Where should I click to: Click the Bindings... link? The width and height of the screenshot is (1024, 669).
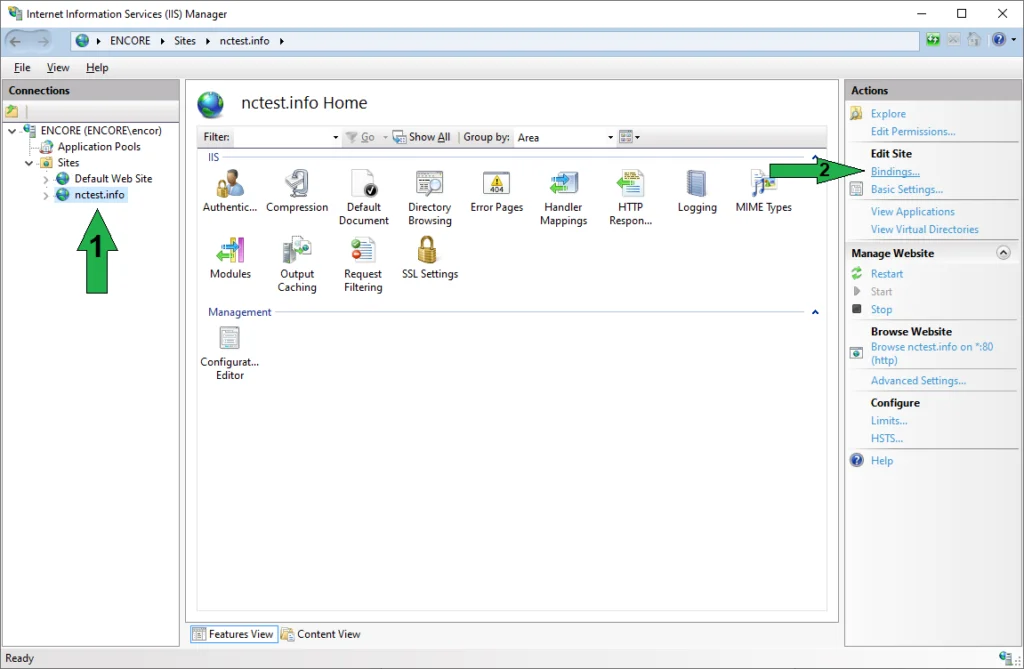[x=894, y=172]
